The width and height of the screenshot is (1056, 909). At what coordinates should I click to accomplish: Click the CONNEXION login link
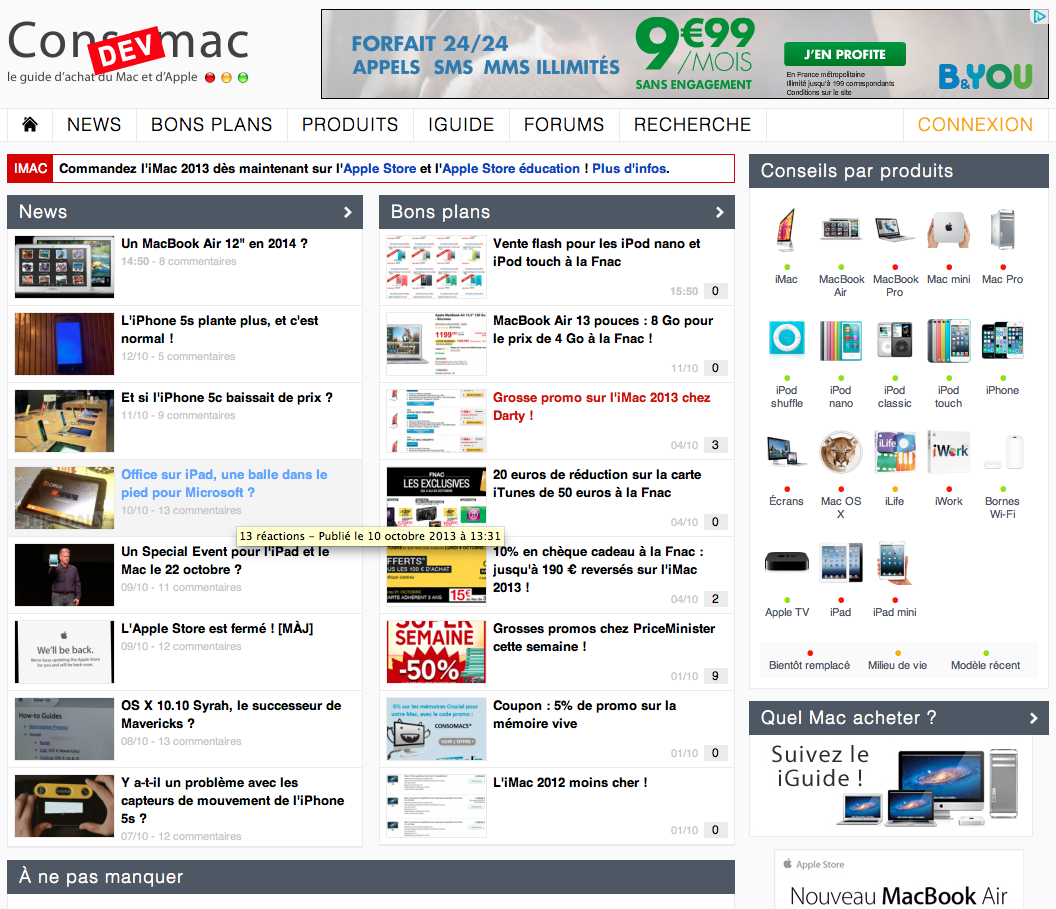pyautogui.click(x=975, y=124)
